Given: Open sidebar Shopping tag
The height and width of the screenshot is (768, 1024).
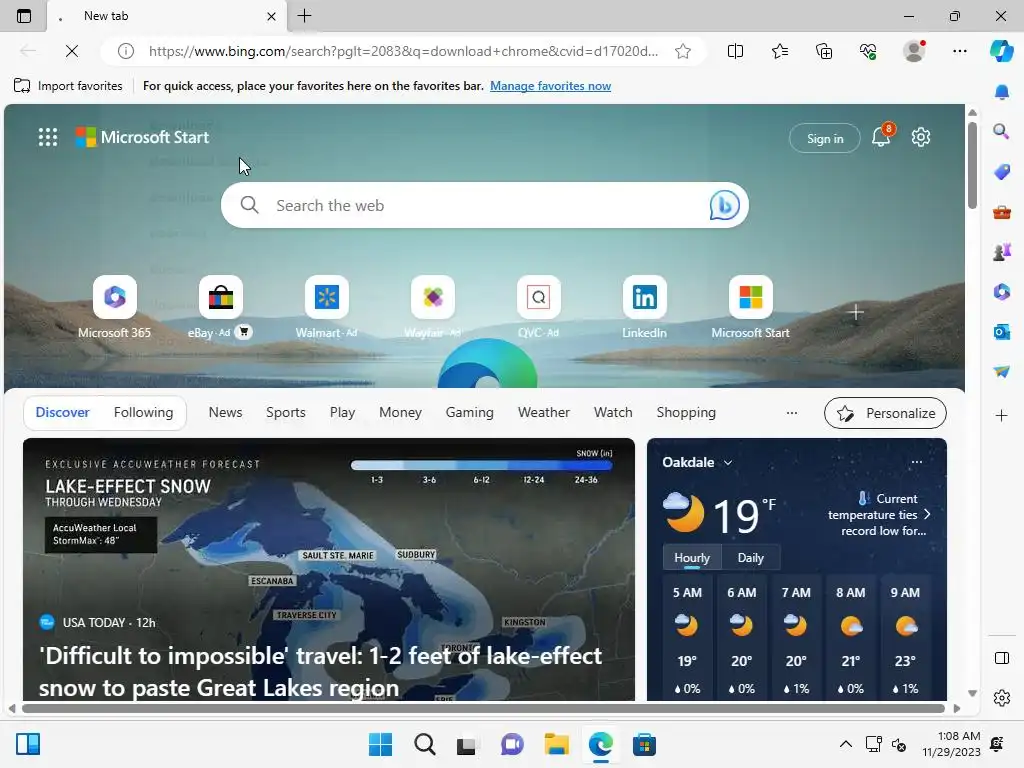Looking at the screenshot, I should [x=1002, y=172].
